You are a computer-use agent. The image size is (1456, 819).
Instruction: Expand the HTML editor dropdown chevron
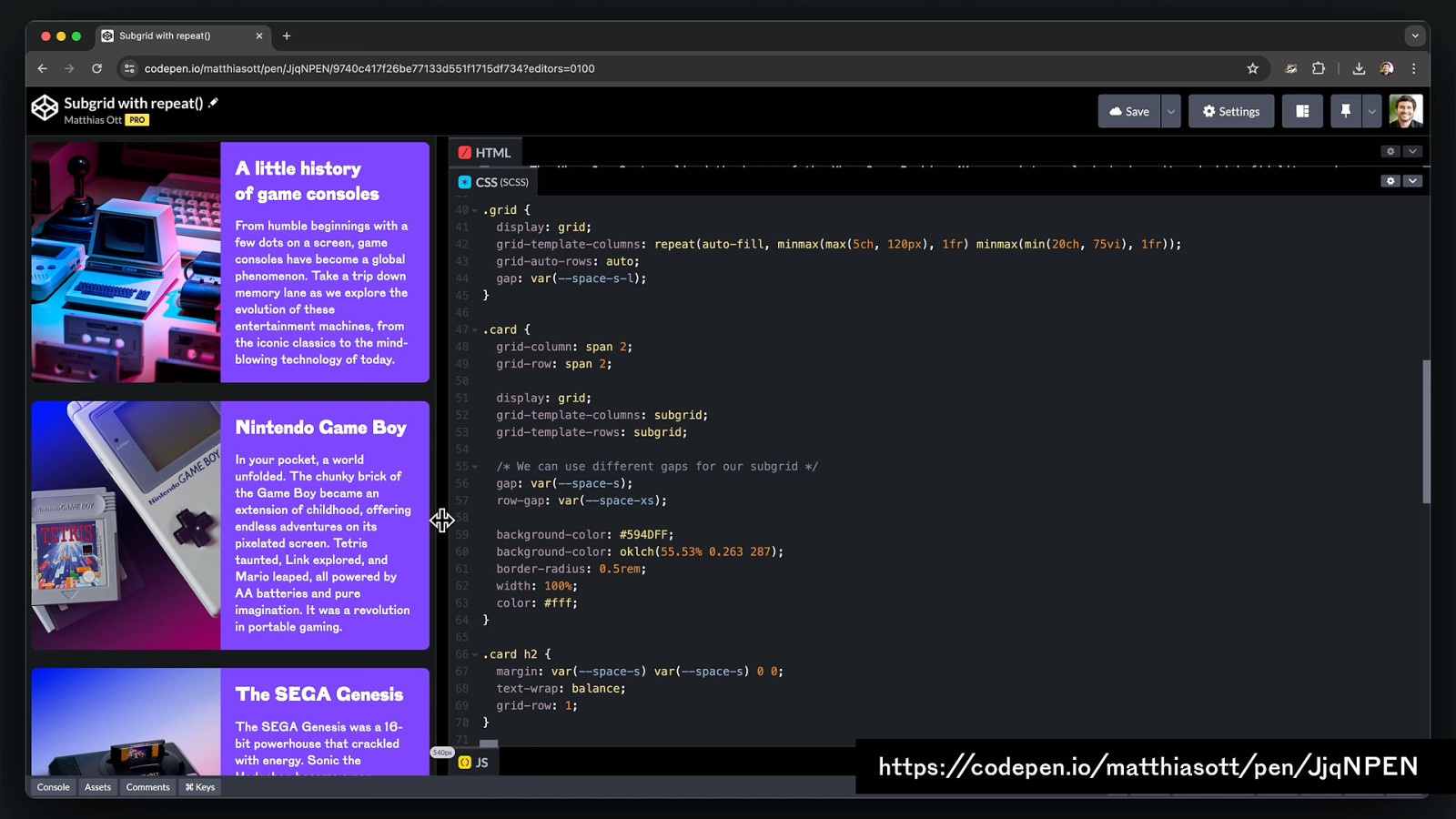tap(1412, 151)
